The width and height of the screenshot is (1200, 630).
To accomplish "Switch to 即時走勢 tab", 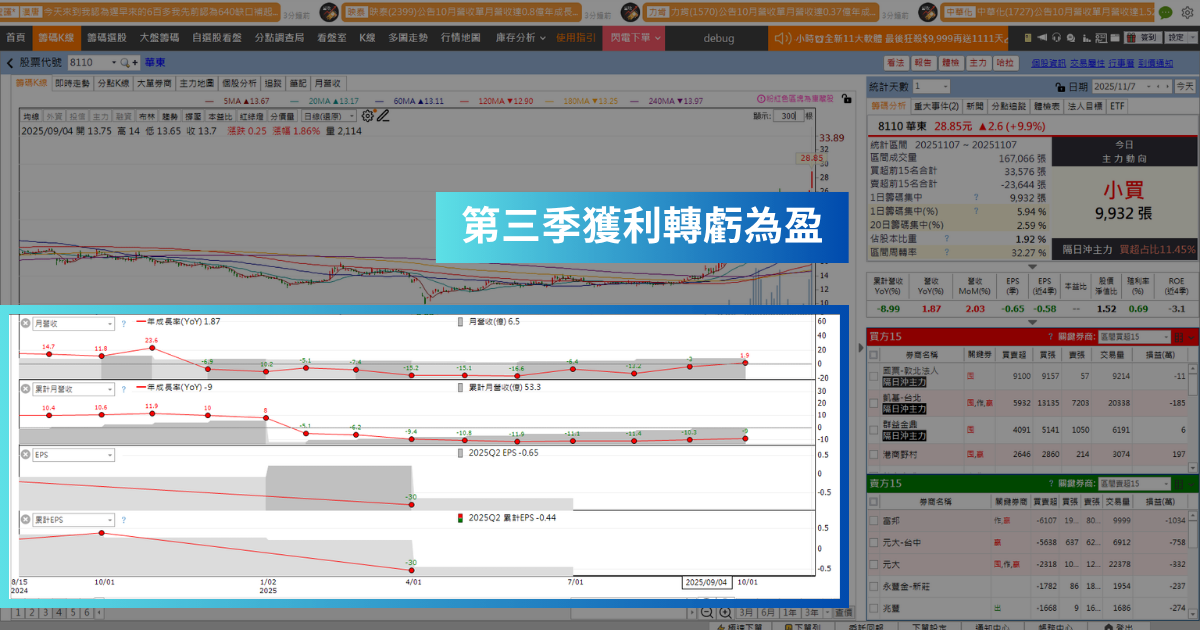I will tap(72, 84).
